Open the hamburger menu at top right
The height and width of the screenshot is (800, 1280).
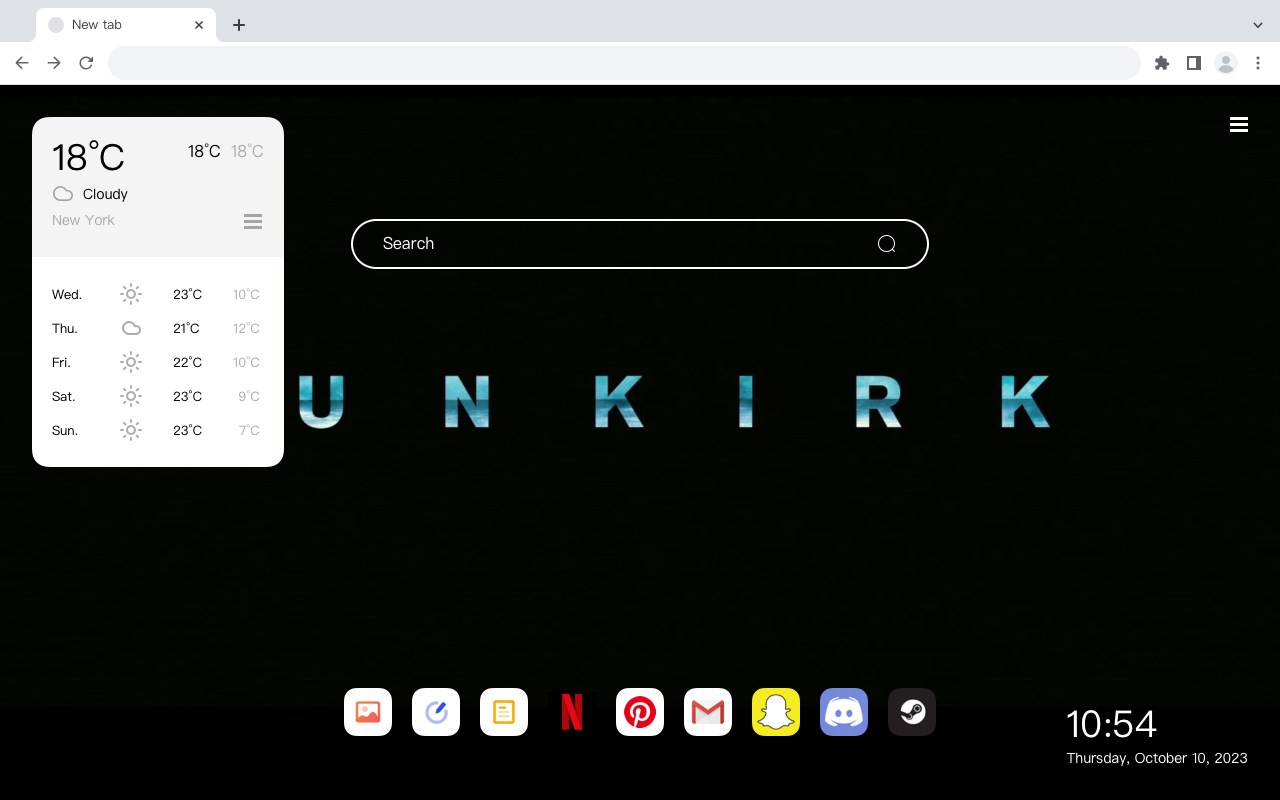point(1239,125)
